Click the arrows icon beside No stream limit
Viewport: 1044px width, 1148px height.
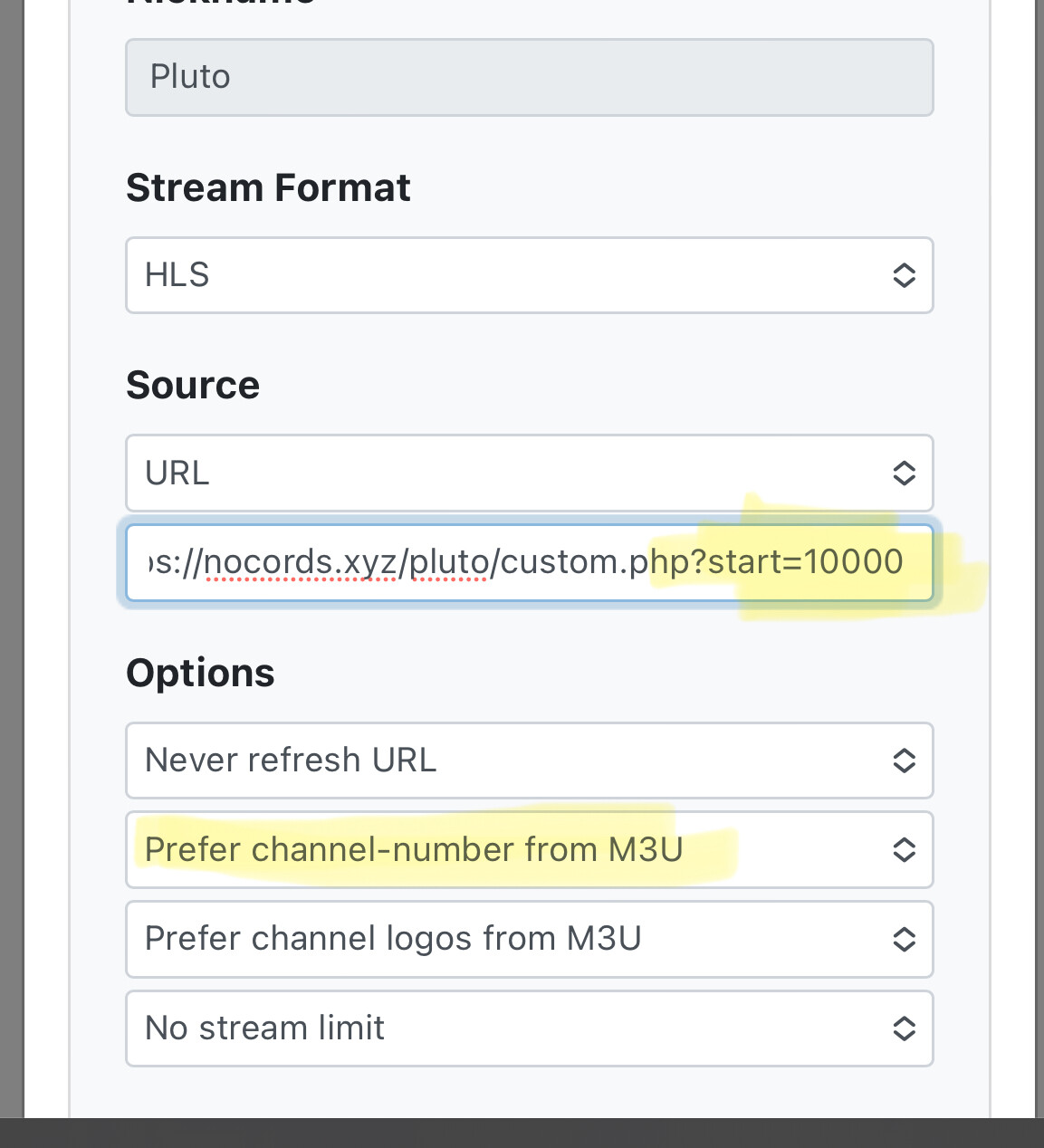point(904,1028)
